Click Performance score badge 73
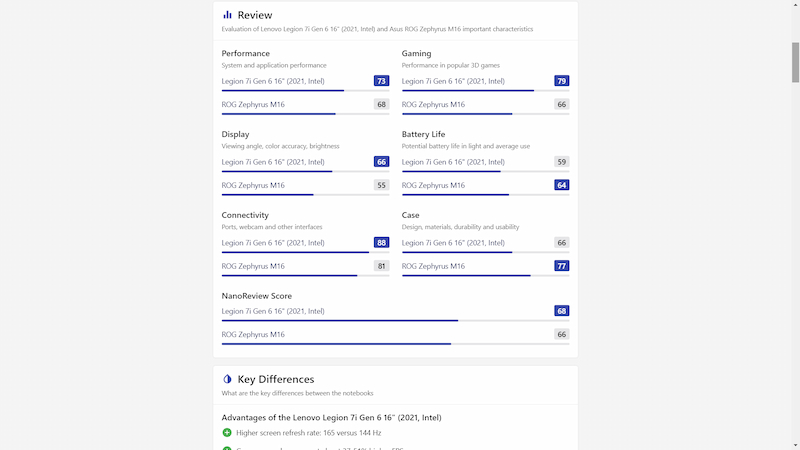The width and height of the screenshot is (800, 450). pos(381,81)
